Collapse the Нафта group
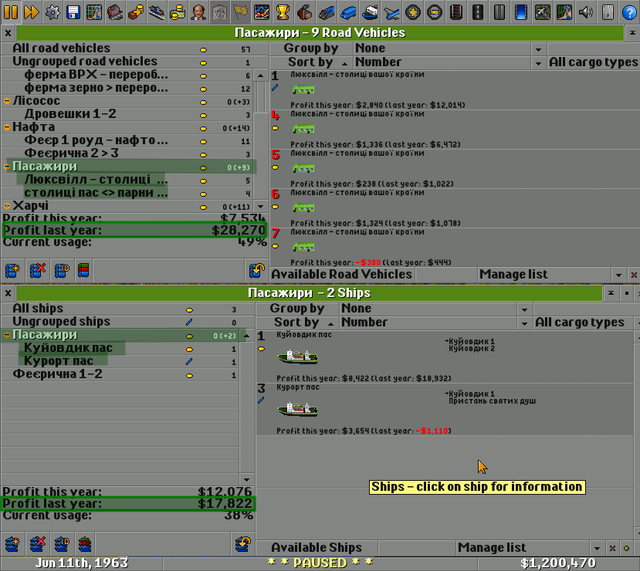The height and width of the screenshot is (571, 640). point(7,127)
